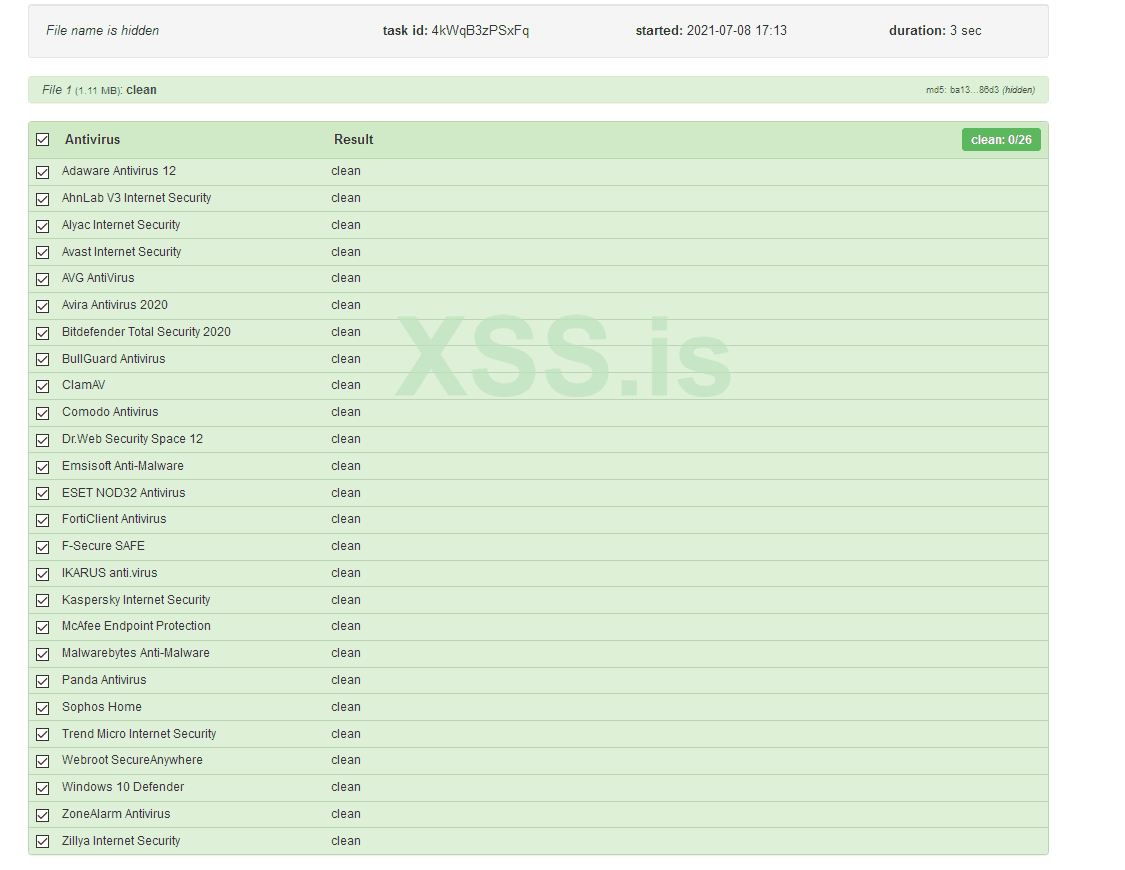Uncheck the Panda Antivirus checkbox
The height and width of the screenshot is (870, 1125).
(43, 681)
